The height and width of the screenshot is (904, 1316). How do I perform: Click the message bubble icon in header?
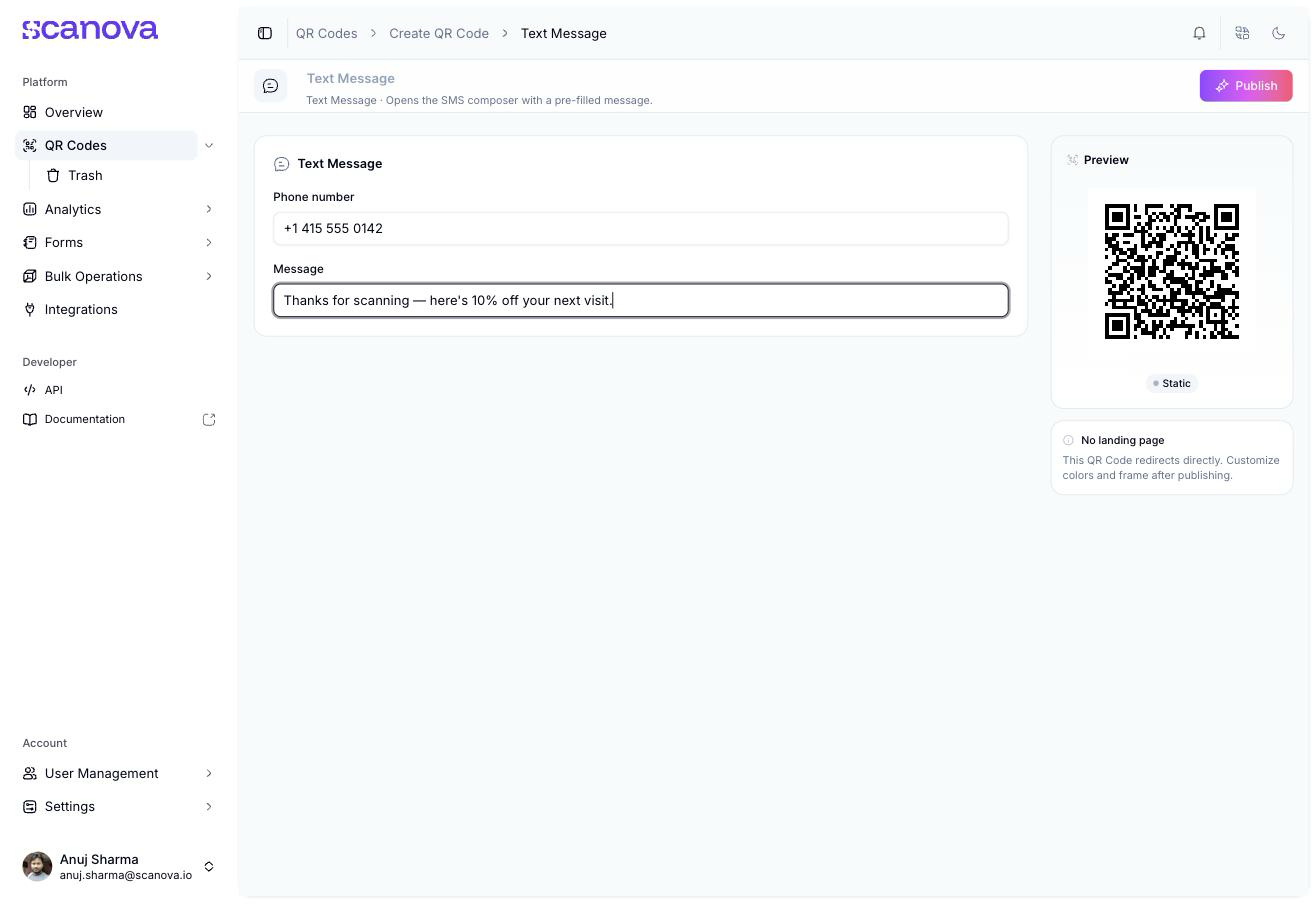(x=270, y=86)
